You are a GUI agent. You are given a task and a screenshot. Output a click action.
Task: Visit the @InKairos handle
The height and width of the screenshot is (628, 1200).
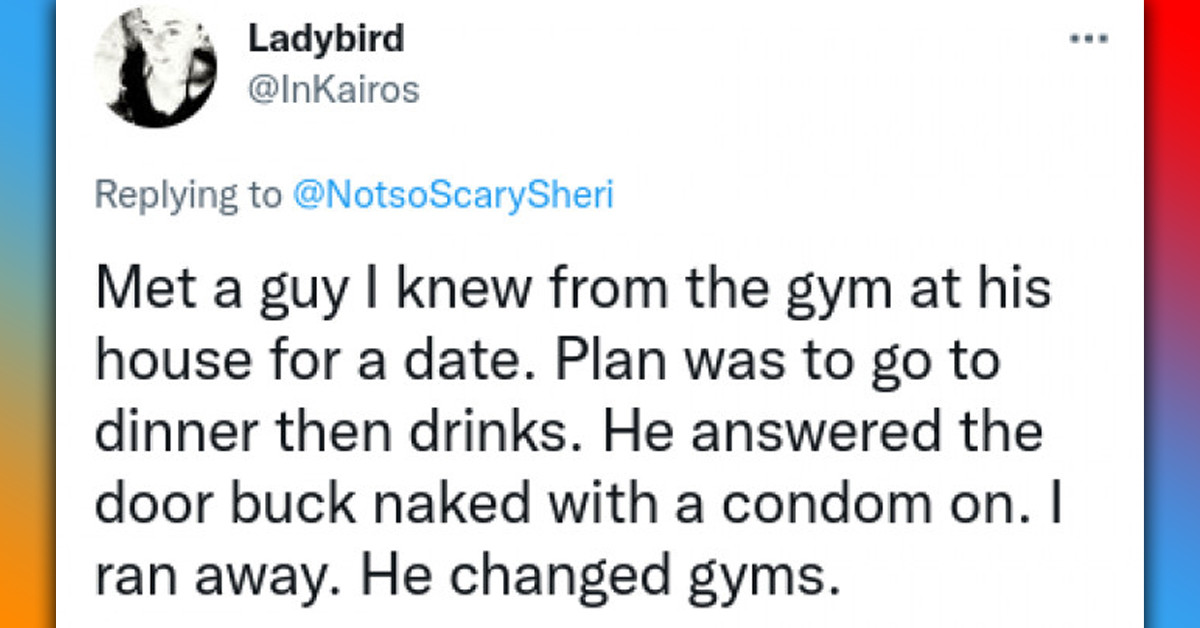333,90
